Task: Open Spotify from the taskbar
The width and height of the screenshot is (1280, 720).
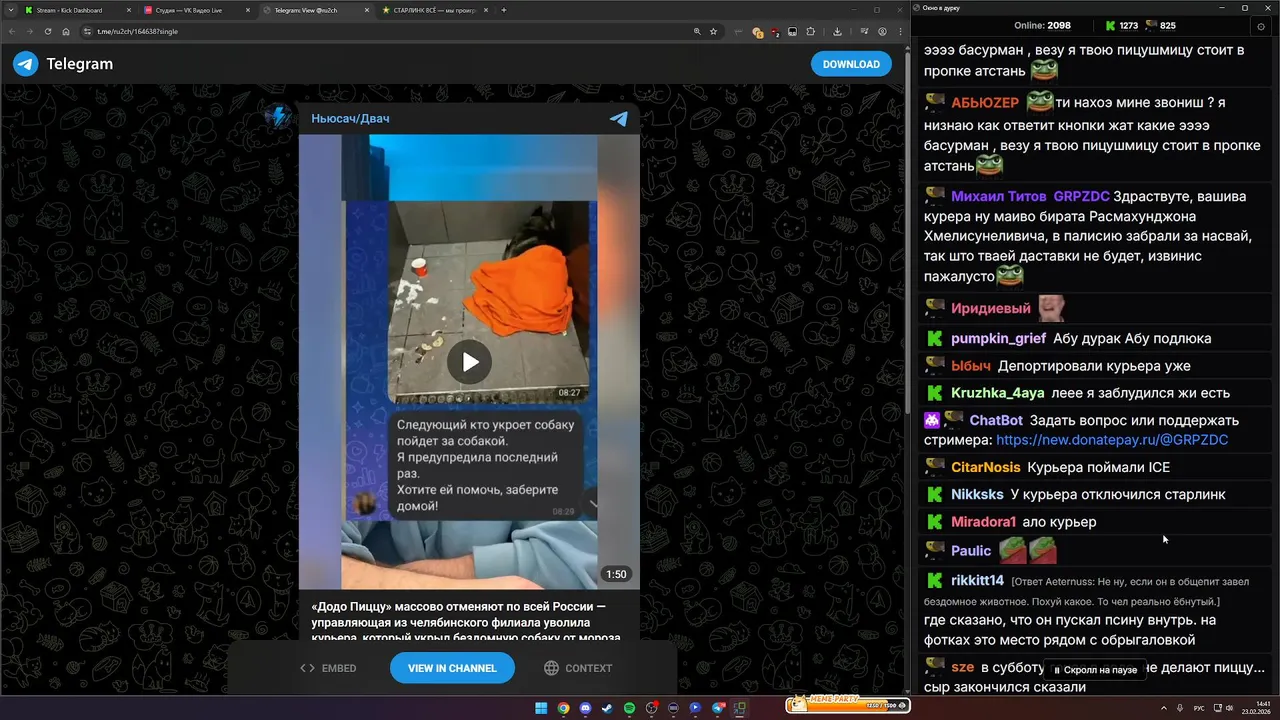Action: 629,708
